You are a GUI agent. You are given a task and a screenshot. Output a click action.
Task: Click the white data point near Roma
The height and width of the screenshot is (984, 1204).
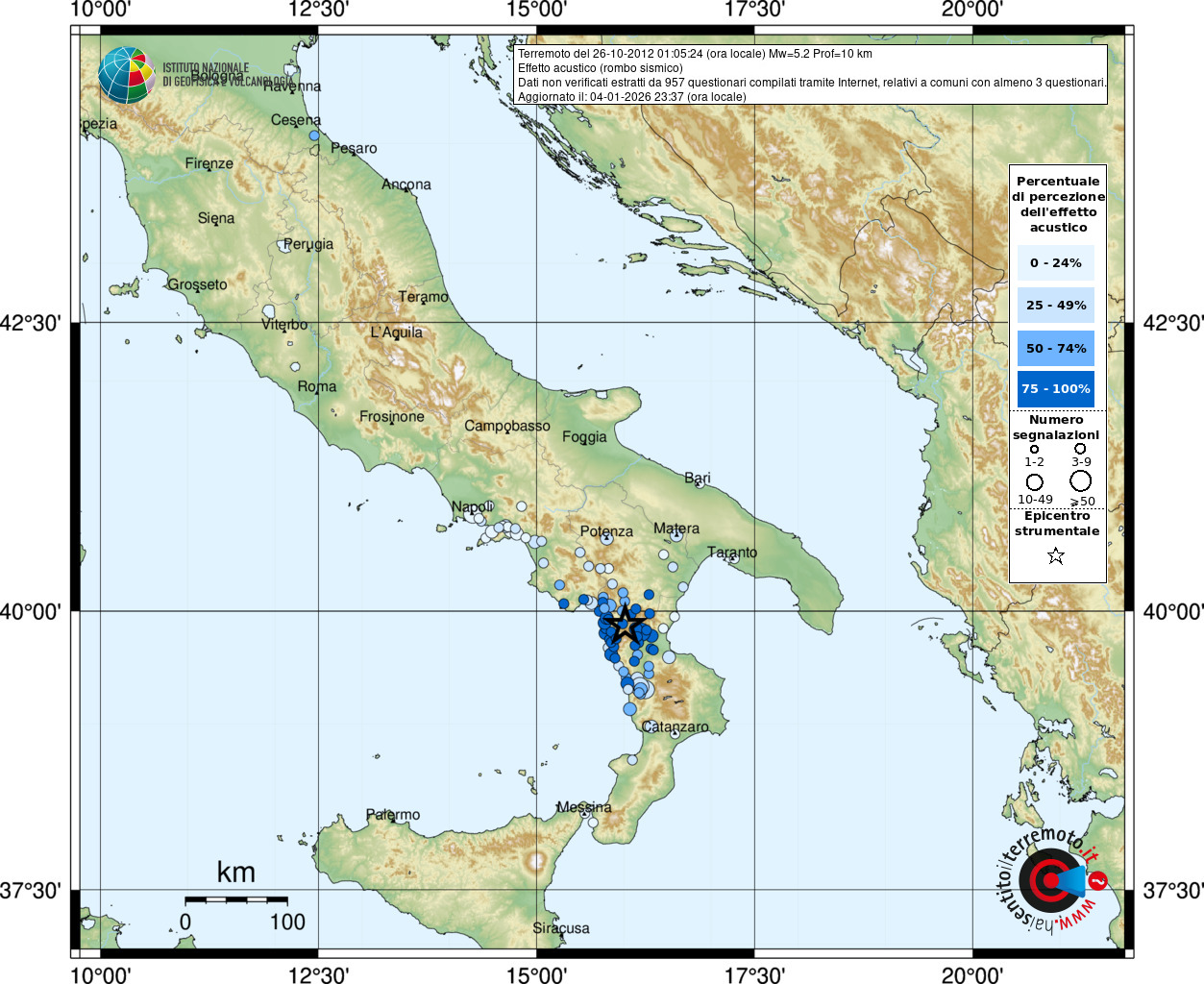pos(295,366)
